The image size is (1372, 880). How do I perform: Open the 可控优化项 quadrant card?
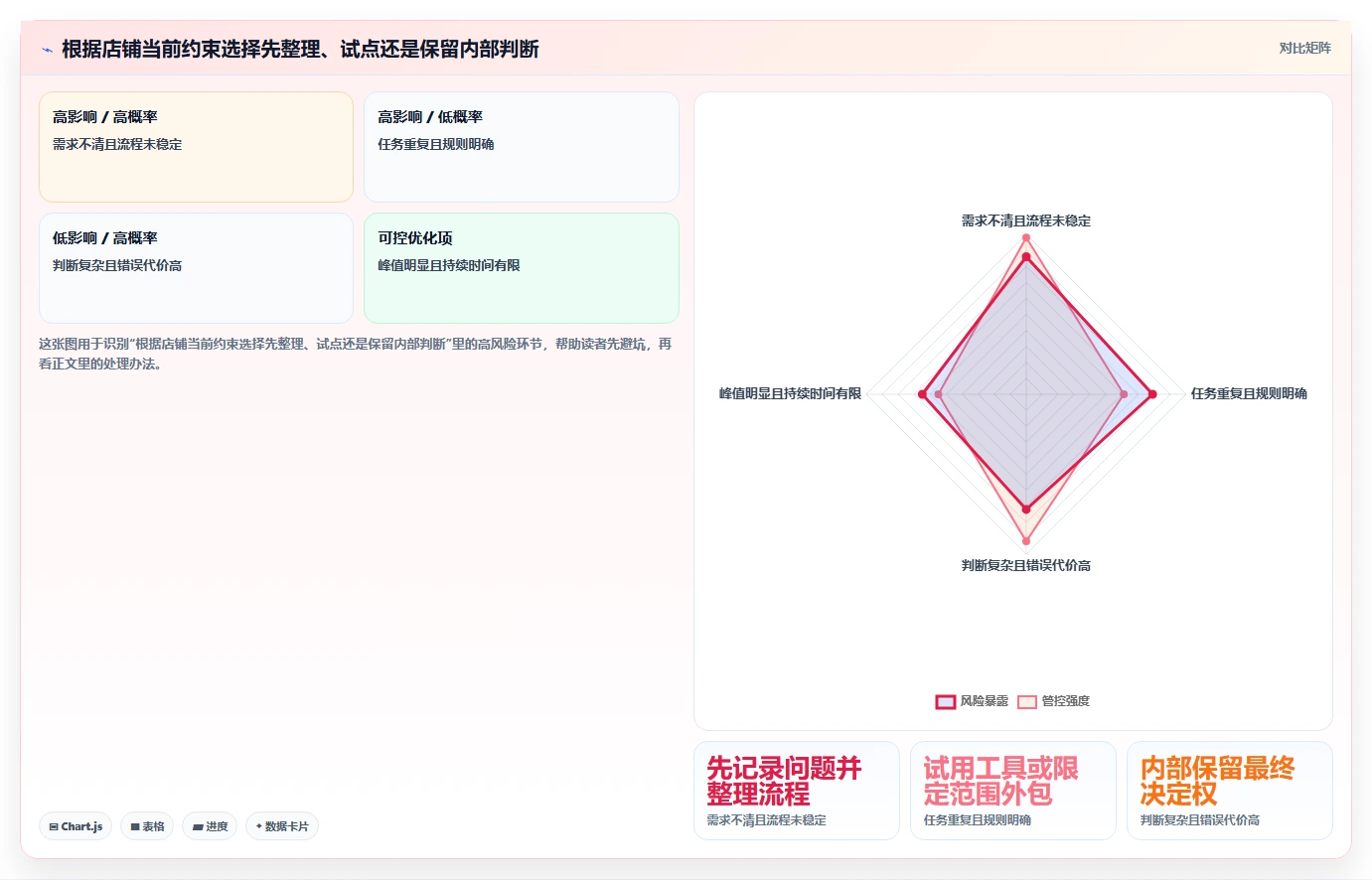[521, 268]
